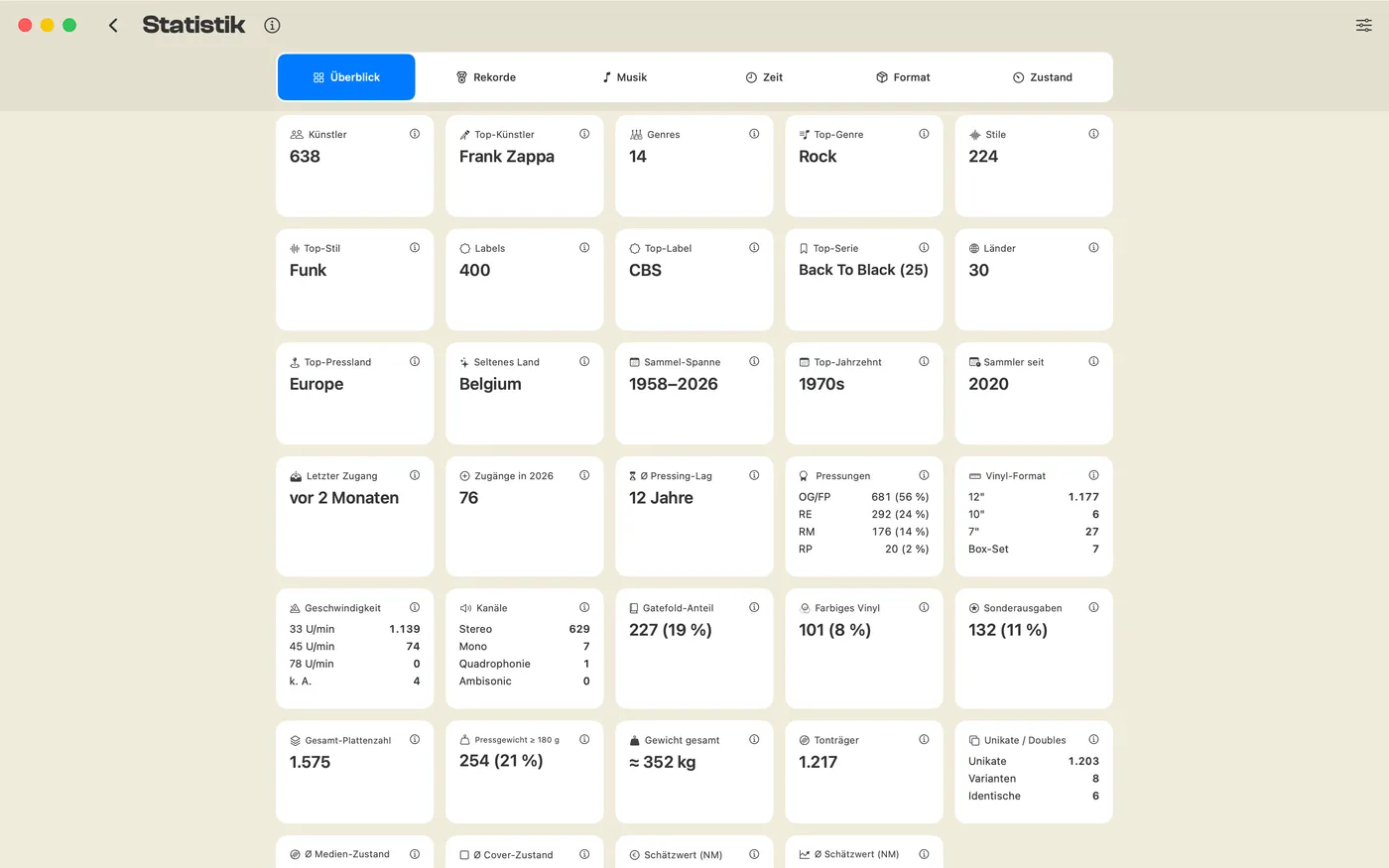The width and height of the screenshot is (1389, 868).
Task: Open the Zeit tab
Action: [764, 77]
